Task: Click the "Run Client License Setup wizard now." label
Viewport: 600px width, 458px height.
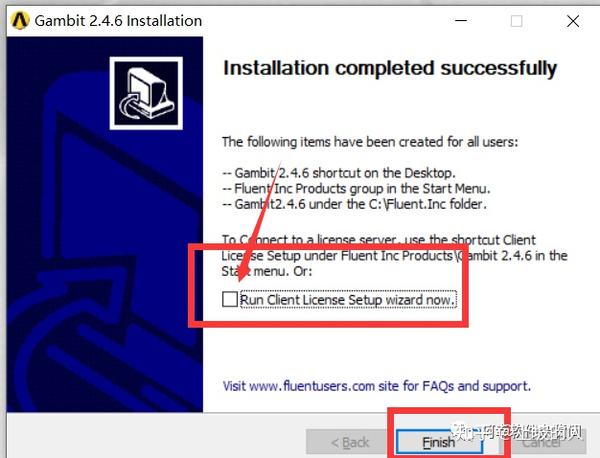Action: pyautogui.click(x=347, y=300)
